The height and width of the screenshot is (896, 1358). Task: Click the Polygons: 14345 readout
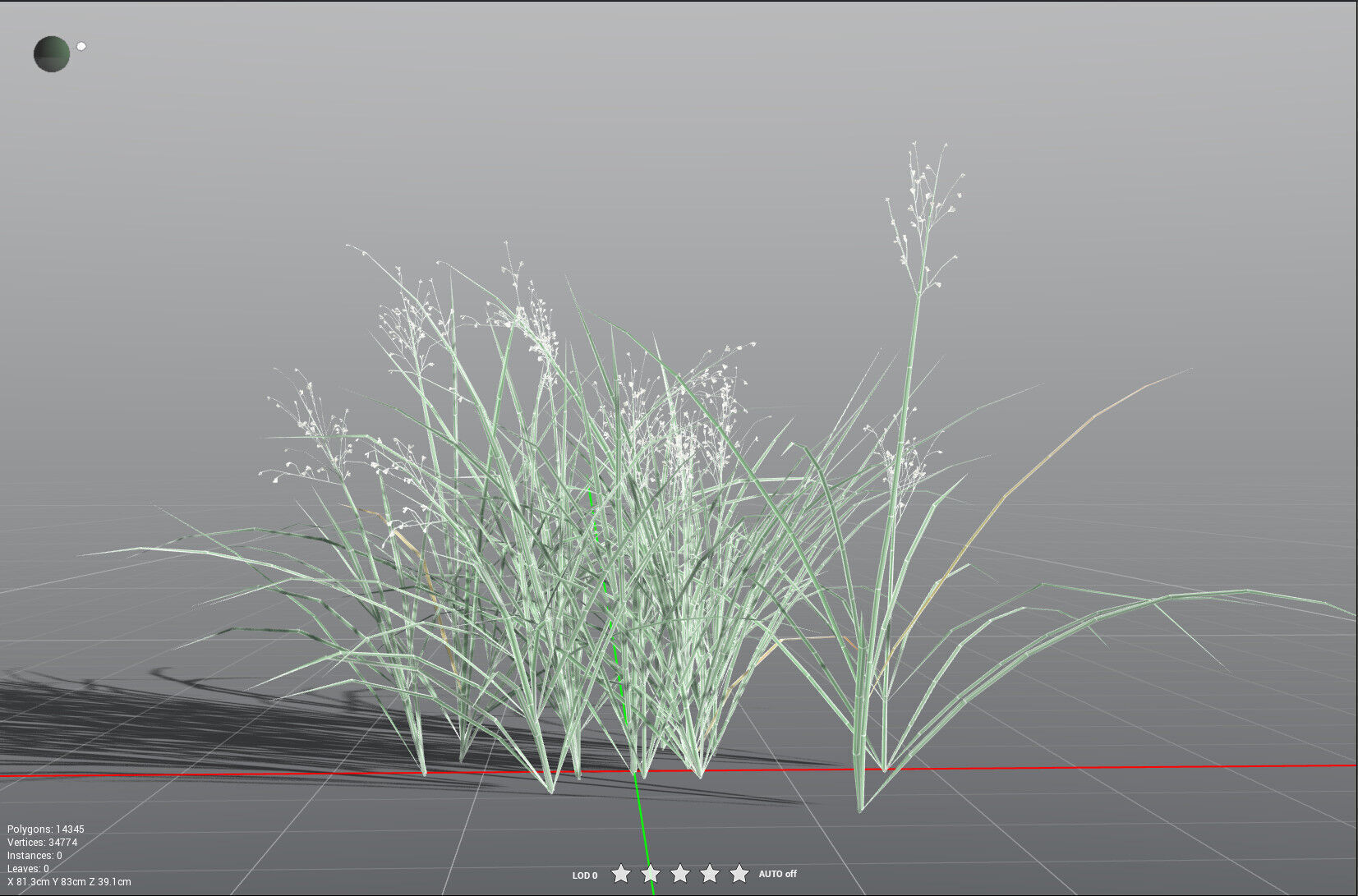[x=46, y=829]
